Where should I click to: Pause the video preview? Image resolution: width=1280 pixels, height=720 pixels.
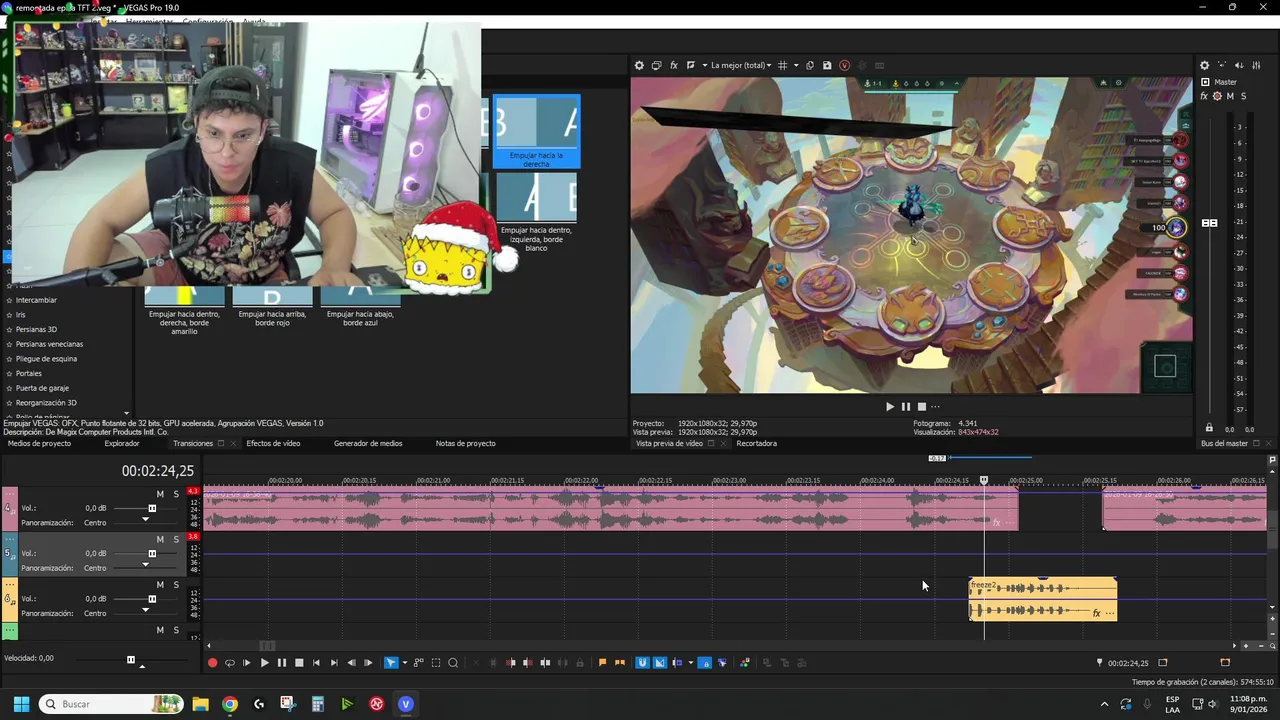[906, 406]
